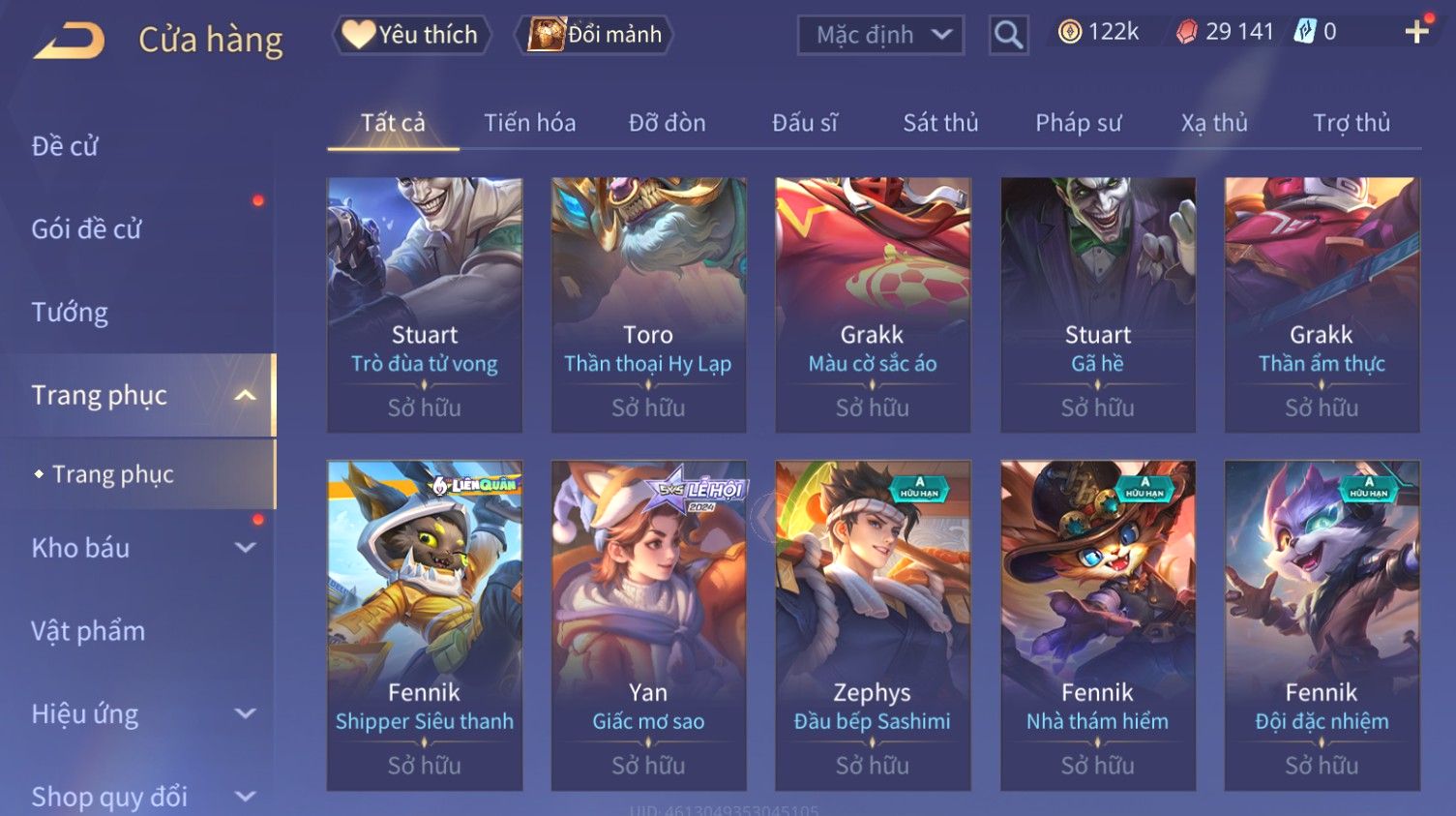Switch to the Sát thủ tab

click(940, 123)
